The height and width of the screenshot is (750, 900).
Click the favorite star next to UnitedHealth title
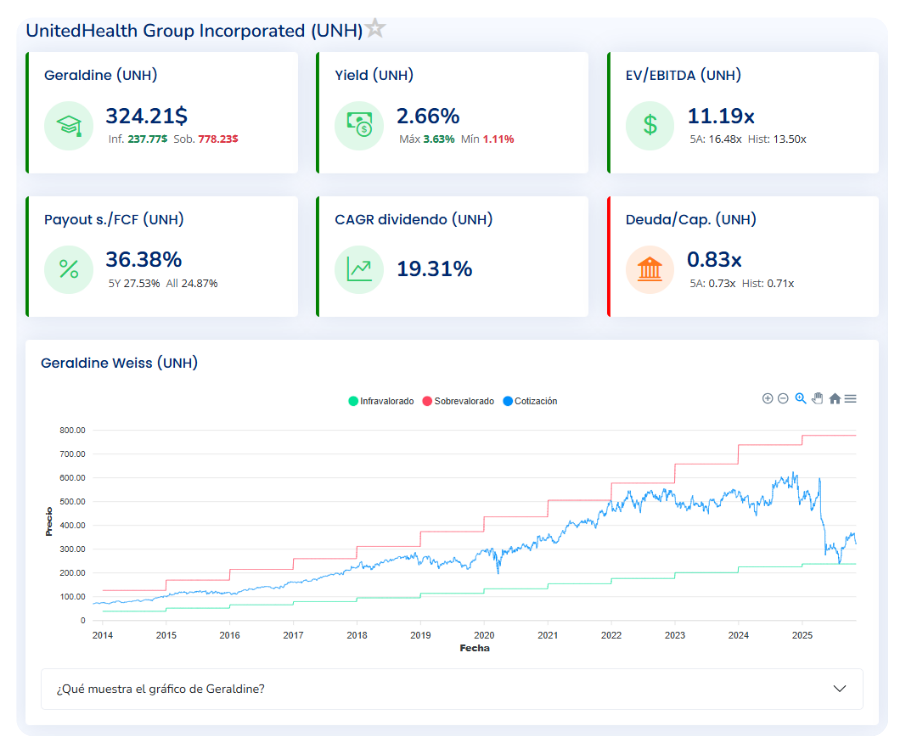(375, 29)
